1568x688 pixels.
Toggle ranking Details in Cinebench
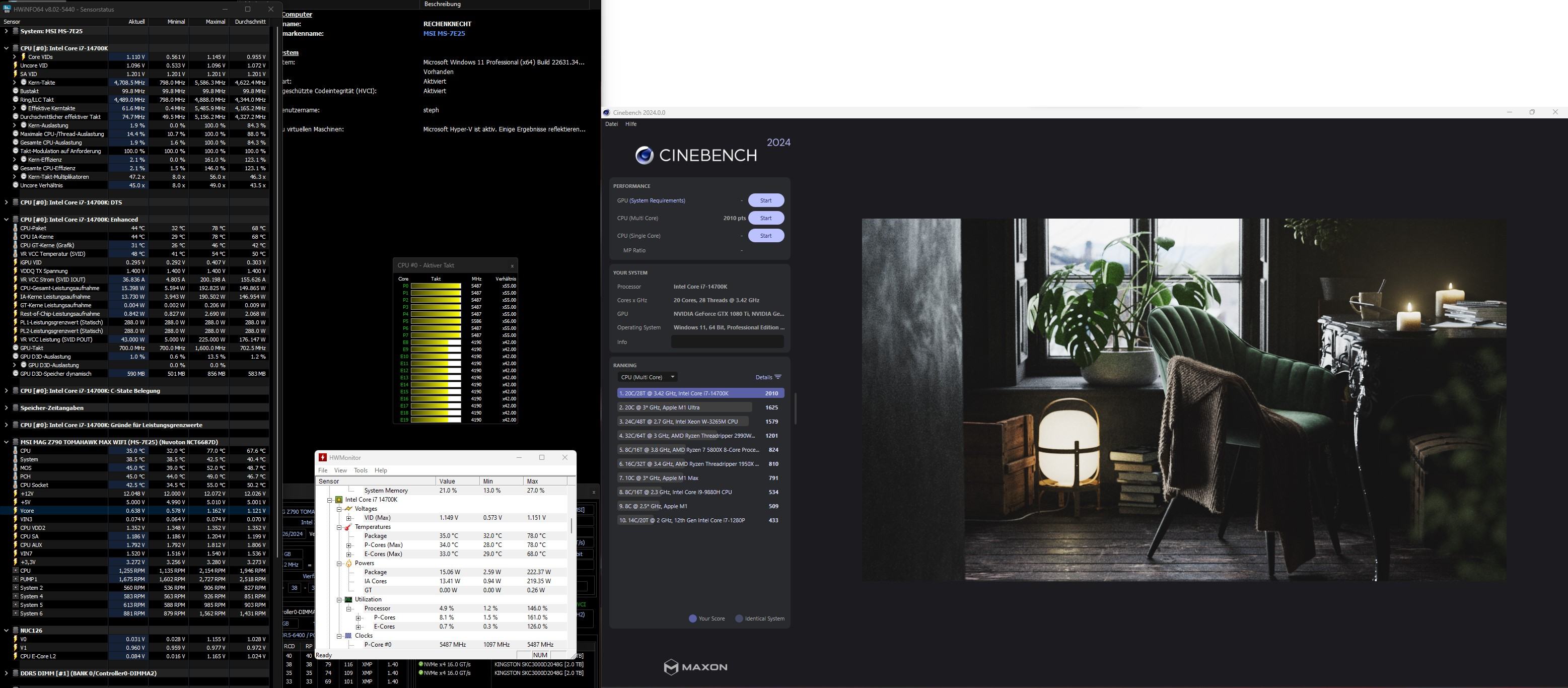pyautogui.click(x=768, y=377)
